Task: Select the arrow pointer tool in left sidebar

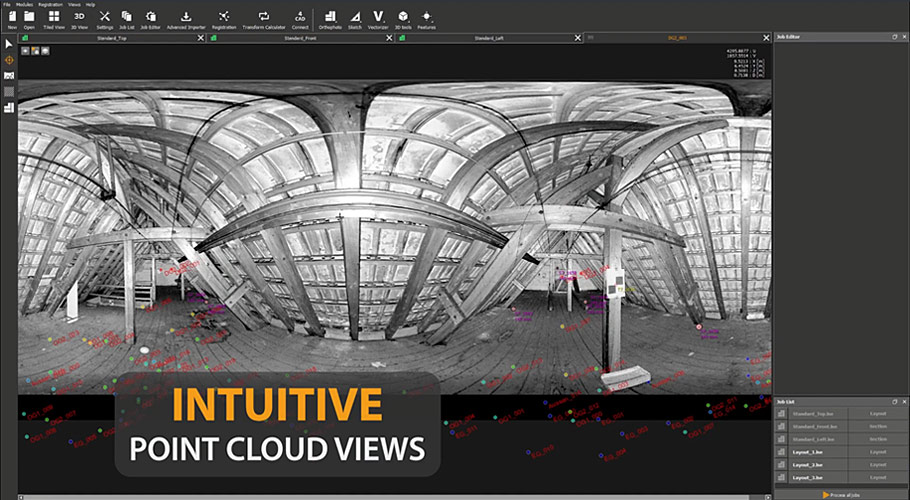Action: click(x=9, y=44)
